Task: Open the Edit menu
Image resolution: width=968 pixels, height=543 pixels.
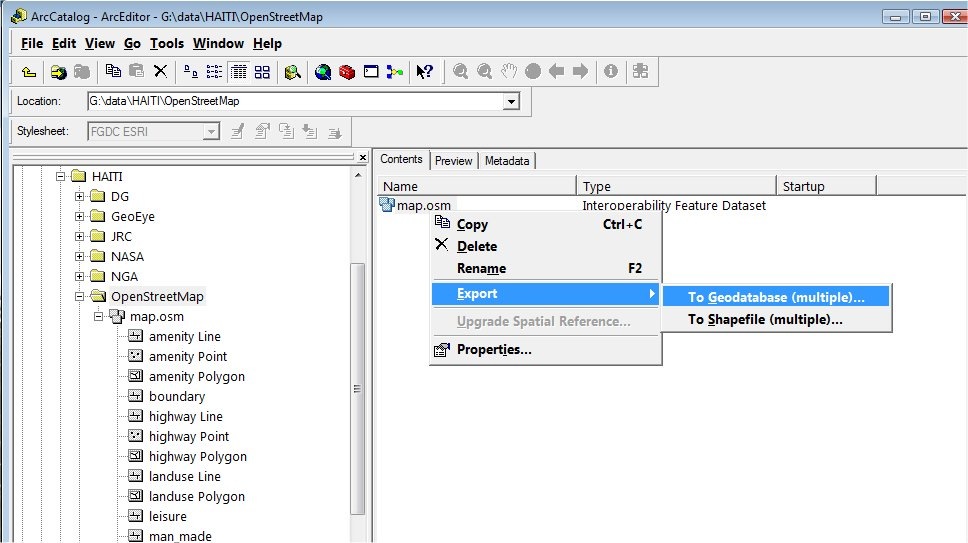Action: pyautogui.click(x=64, y=43)
